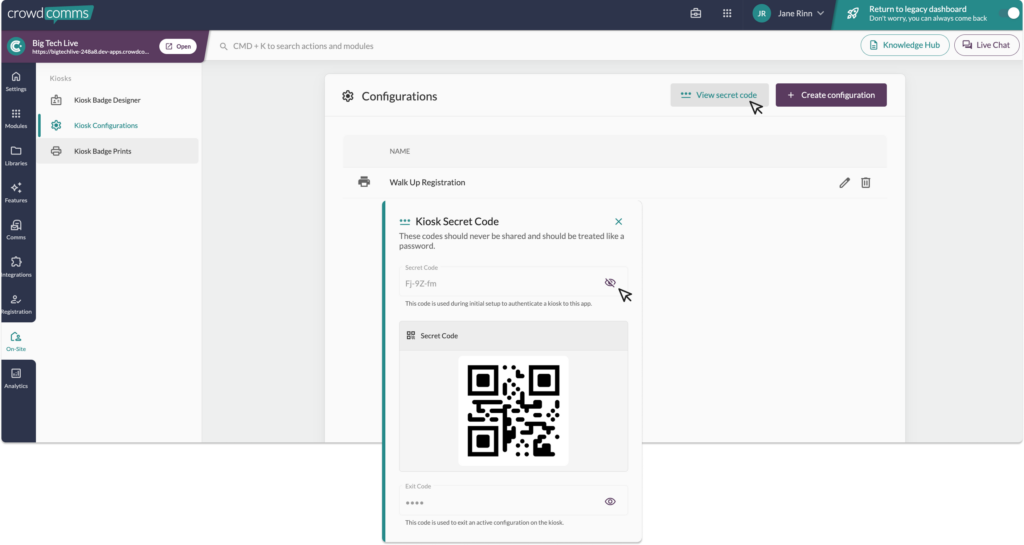Image resolution: width=1024 pixels, height=545 pixels.
Task: Close the Kiosk Secret Code dialog
Action: (618, 221)
